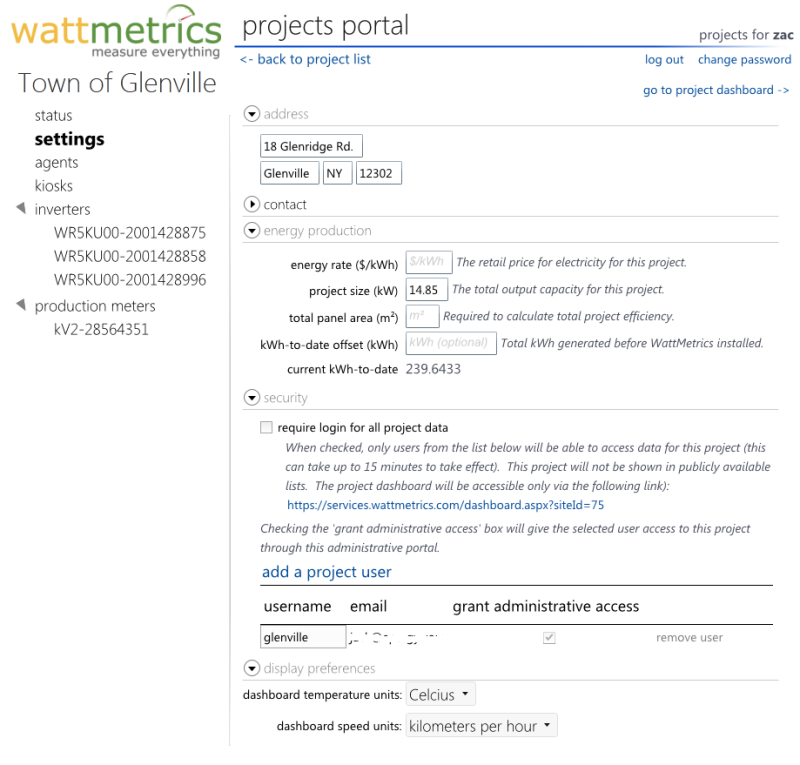This screenshot has height=765, width=800.
Task: Expand the contact section arrow icon
Action: (x=252, y=204)
